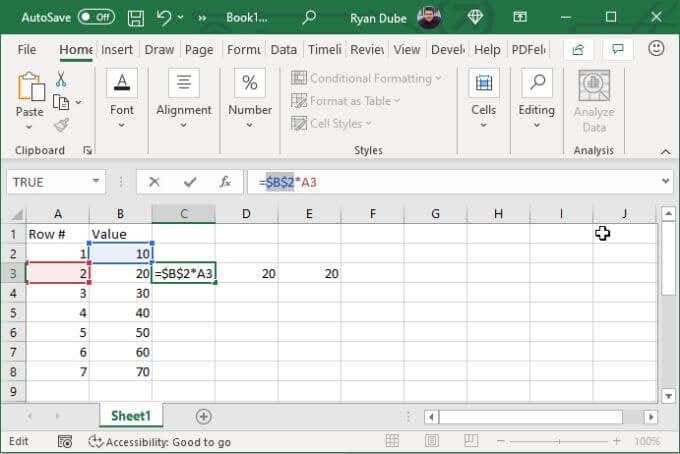The image size is (680, 454).
Task: Click the Format Painter brush icon
Action: tap(61, 125)
